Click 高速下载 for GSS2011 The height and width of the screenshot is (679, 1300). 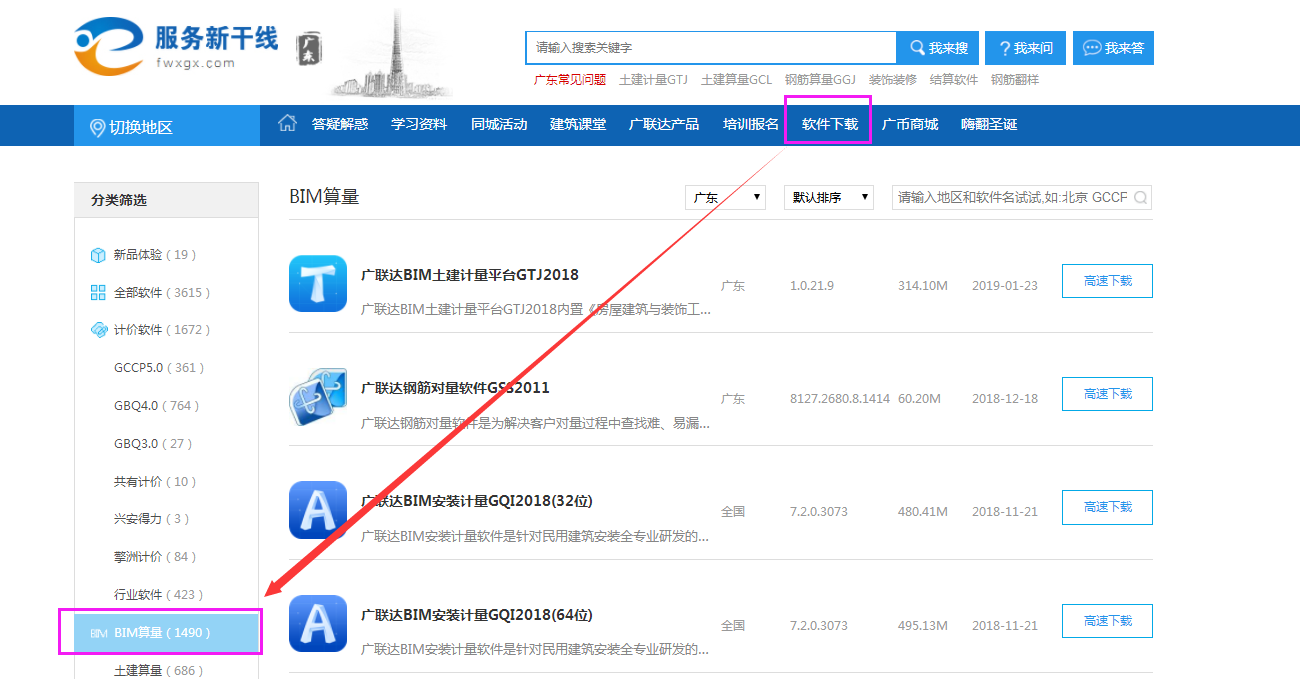tap(1107, 394)
